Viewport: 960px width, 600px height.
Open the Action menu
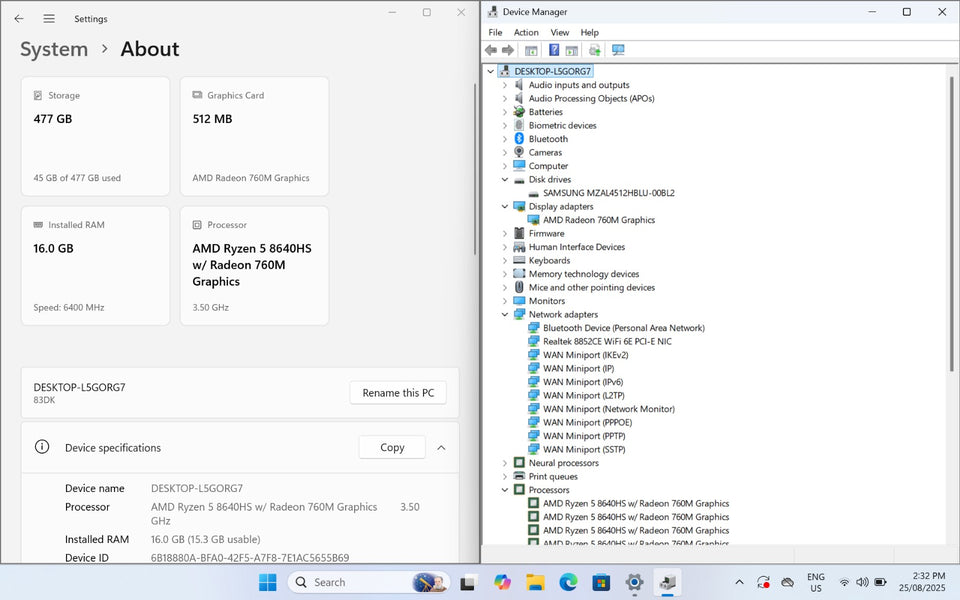pos(526,32)
